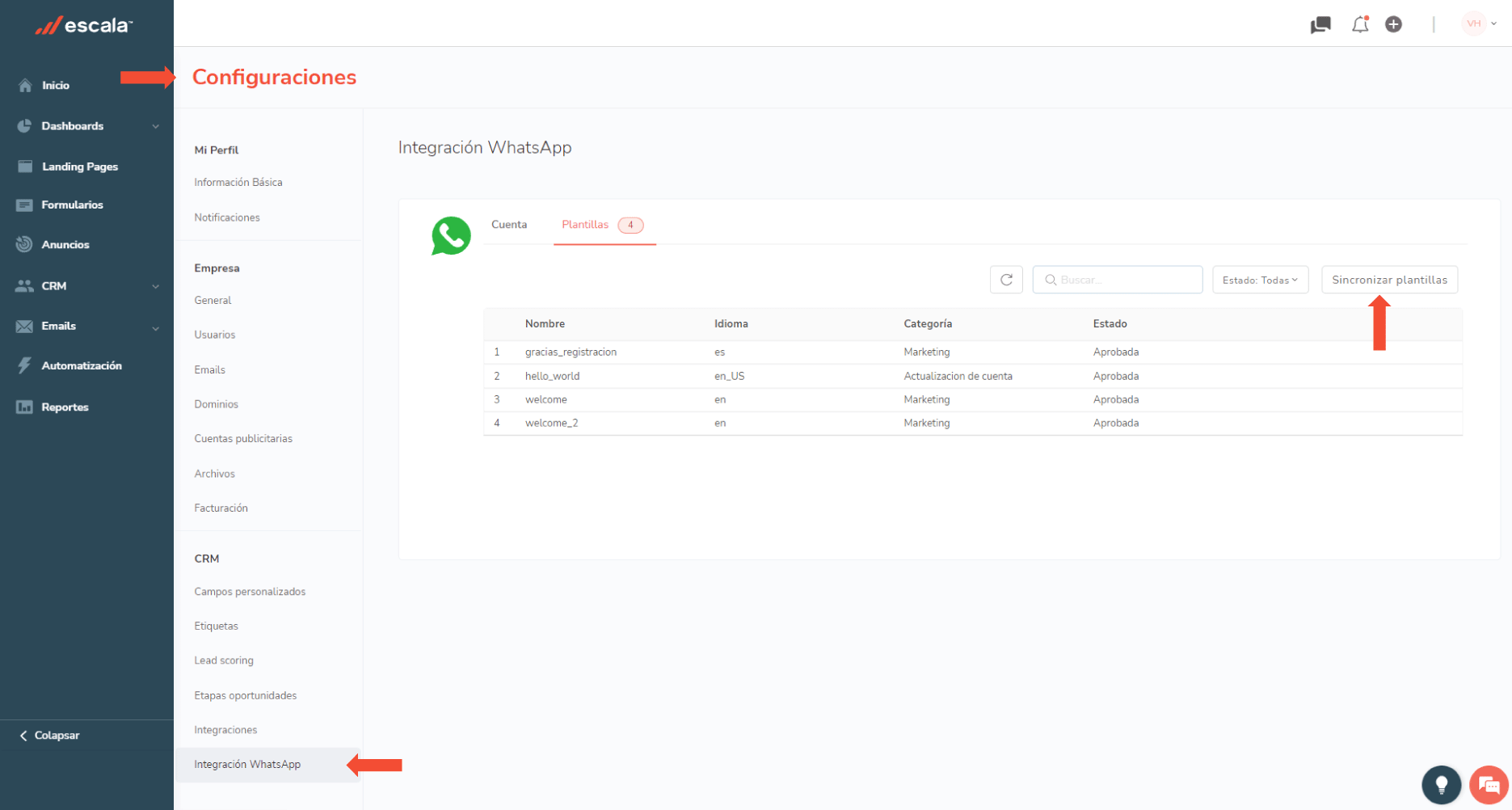Open Landing Pages menu item

point(80,167)
